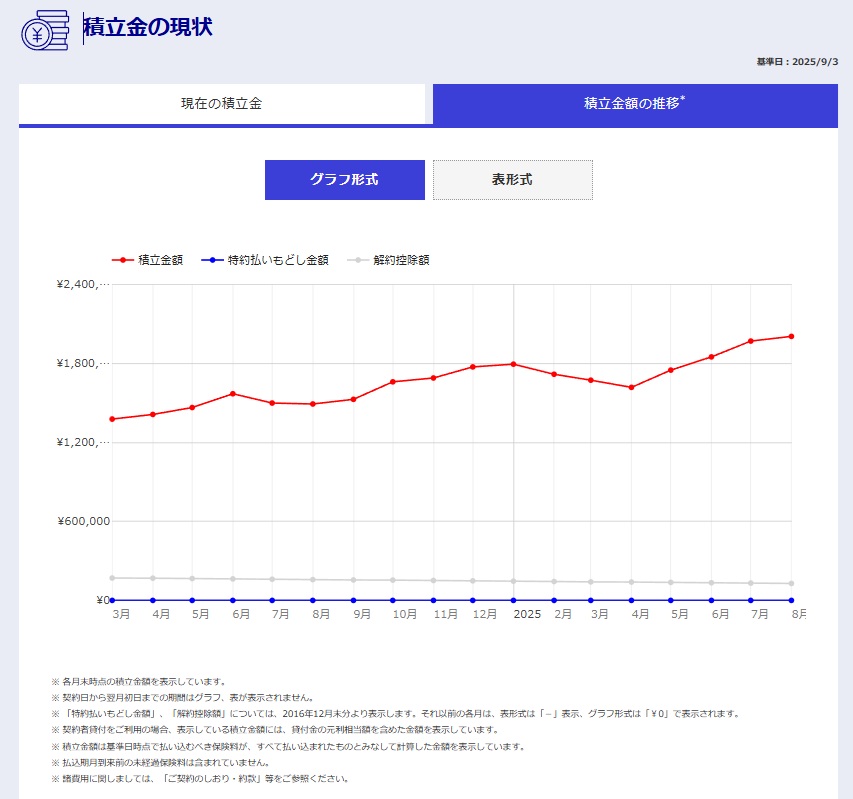Switch to 表形式 view
Screen dimensions: 853x799
512,180
